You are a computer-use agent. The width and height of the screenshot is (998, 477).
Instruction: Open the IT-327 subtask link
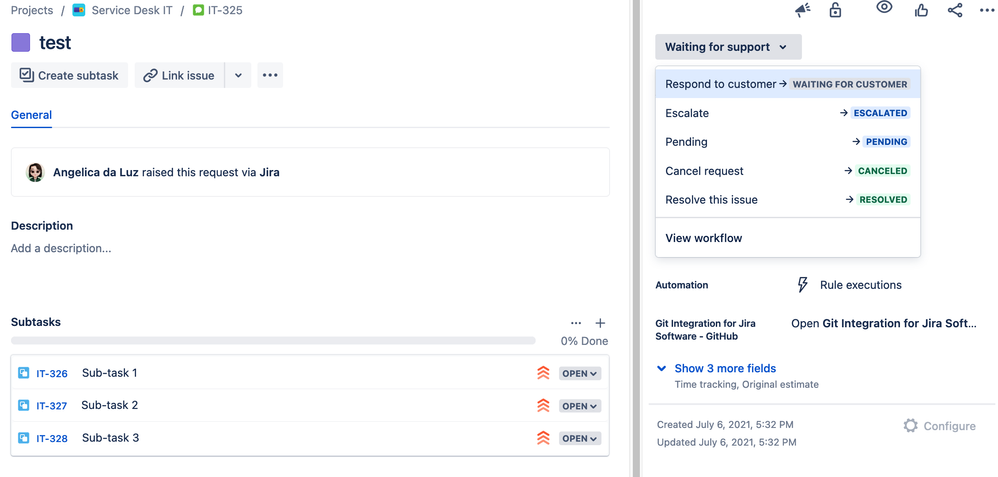52,406
